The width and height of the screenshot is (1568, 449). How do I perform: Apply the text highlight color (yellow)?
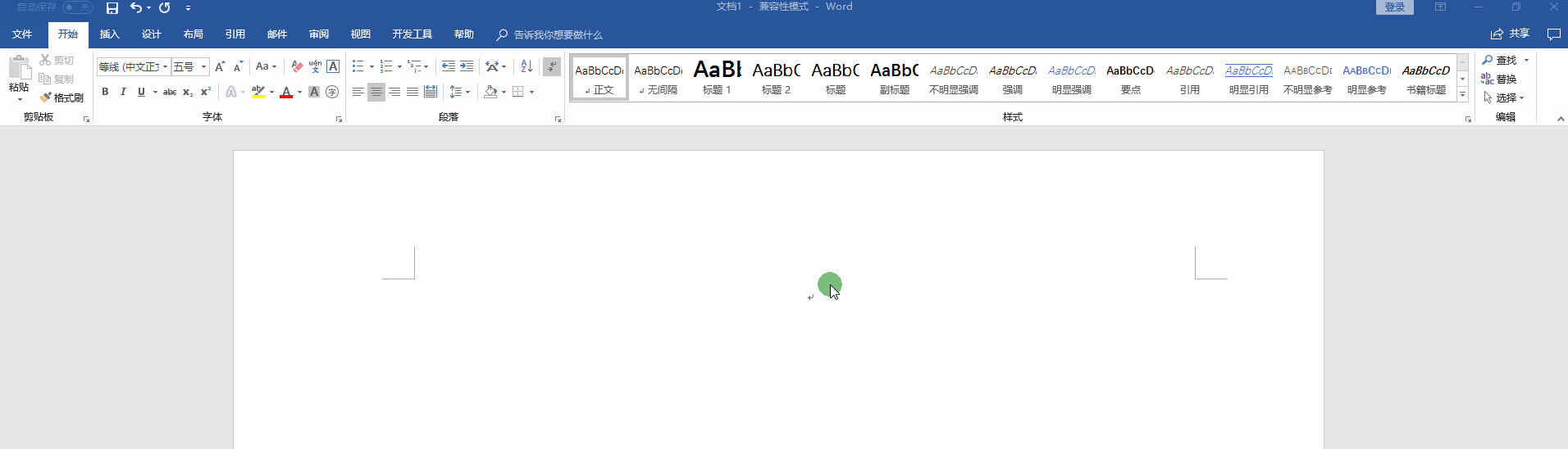click(x=258, y=92)
